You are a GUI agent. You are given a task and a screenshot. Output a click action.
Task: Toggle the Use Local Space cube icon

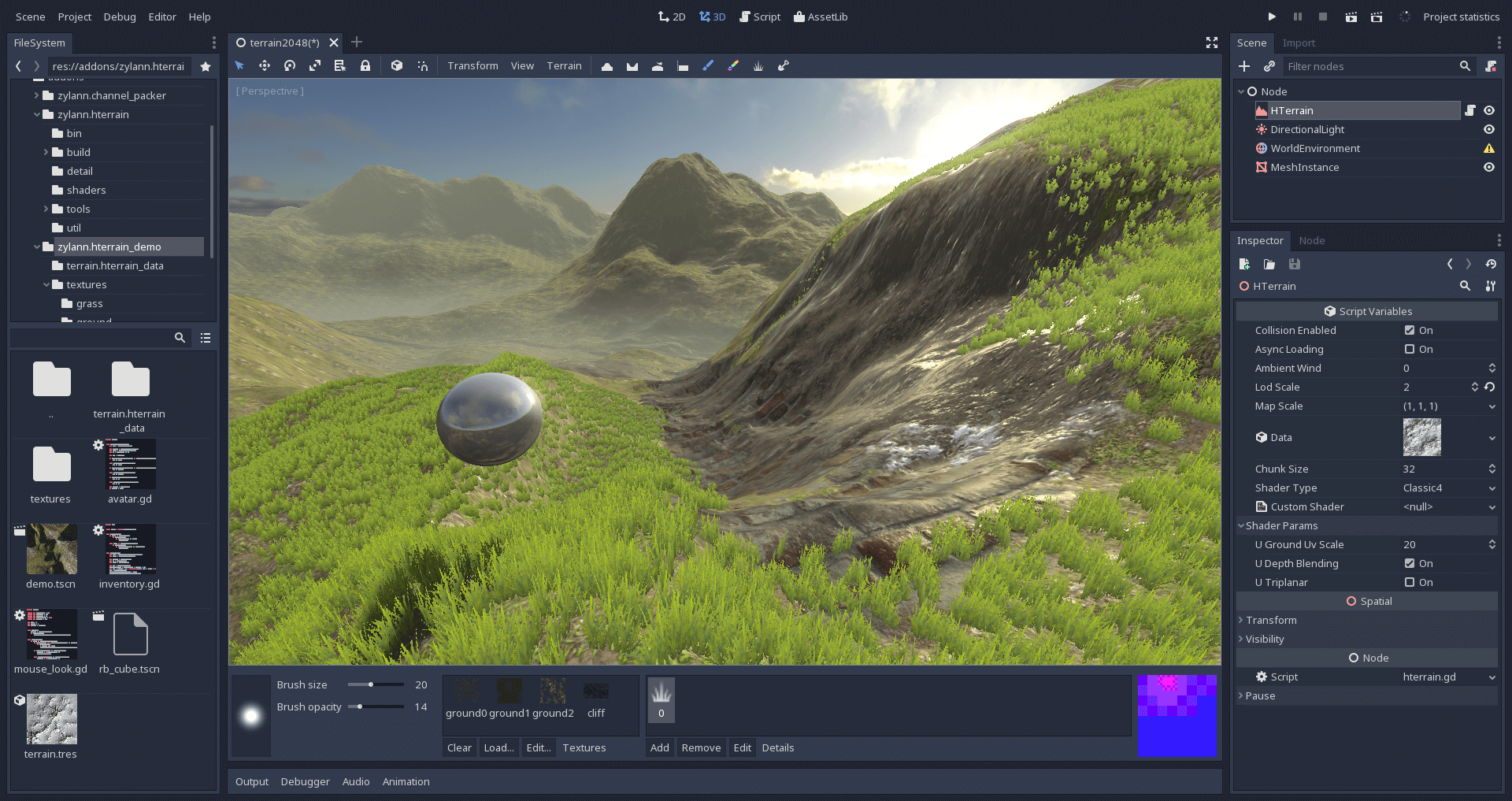pos(397,66)
